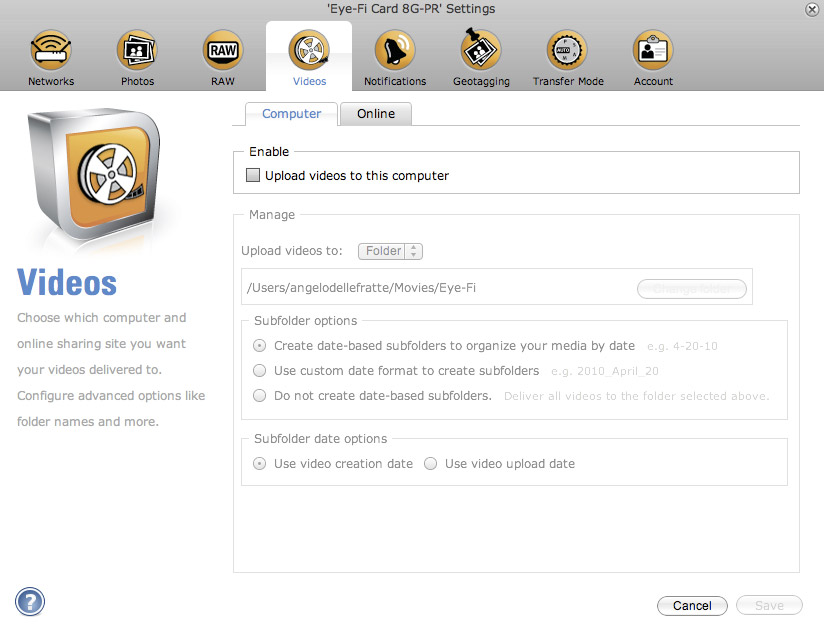Open the Geotagging settings pane
The height and width of the screenshot is (625, 824).
tap(481, 58)
